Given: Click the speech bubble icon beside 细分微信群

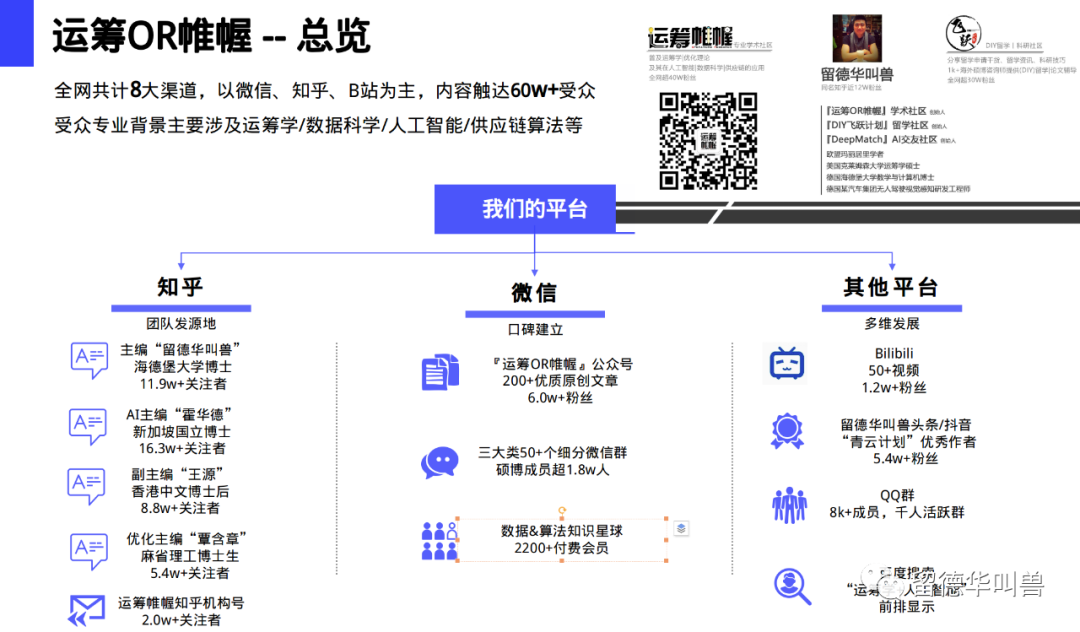Looking at the screenshot, I should point(439,463).
